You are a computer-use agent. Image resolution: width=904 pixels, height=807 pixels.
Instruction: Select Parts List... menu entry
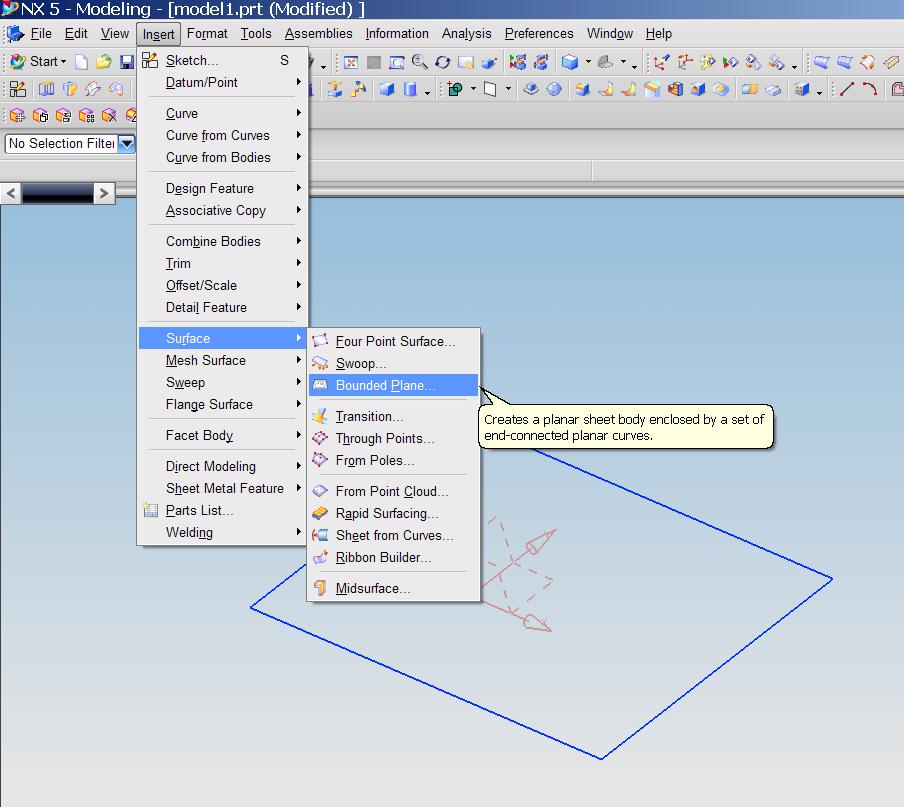[222, 511]
